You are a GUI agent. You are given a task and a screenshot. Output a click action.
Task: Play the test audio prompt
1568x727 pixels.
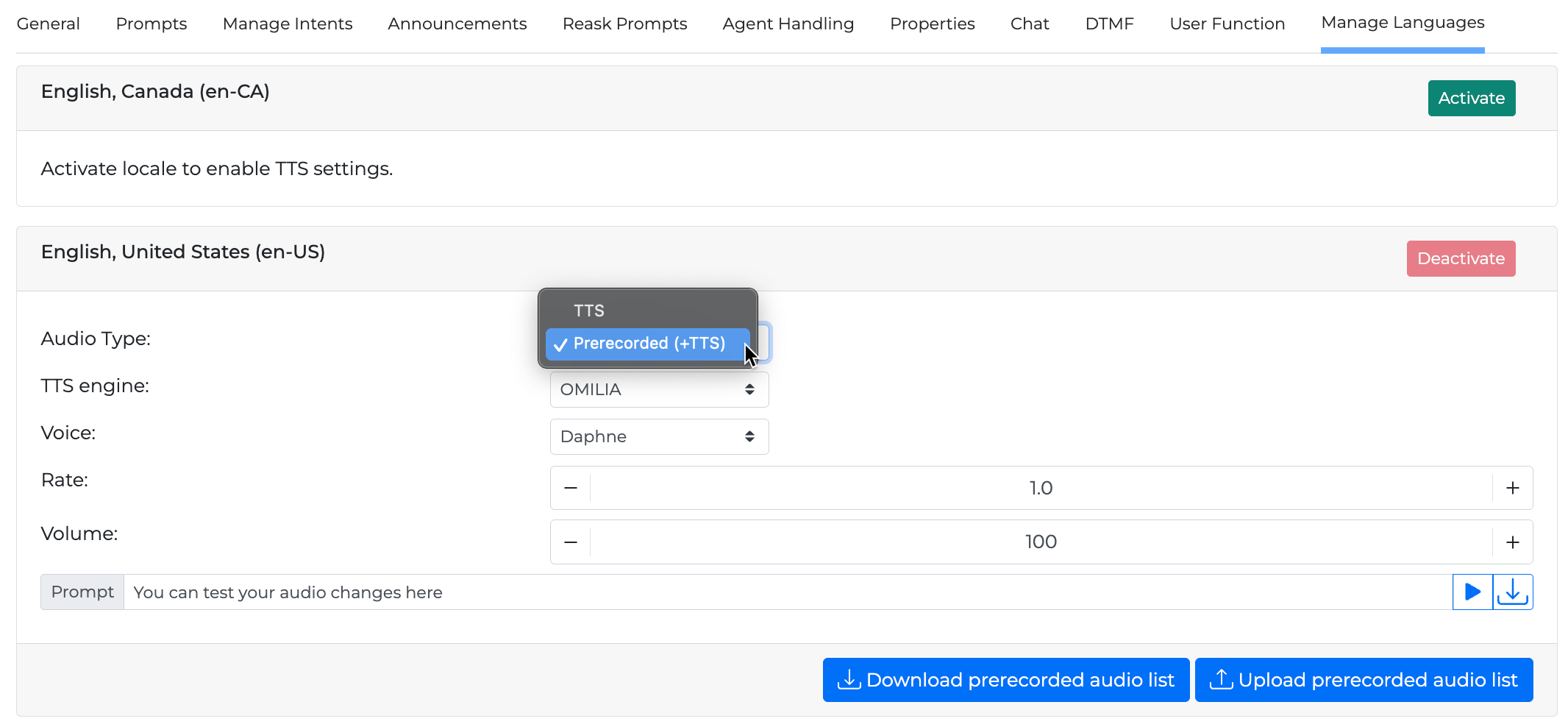1472,592
